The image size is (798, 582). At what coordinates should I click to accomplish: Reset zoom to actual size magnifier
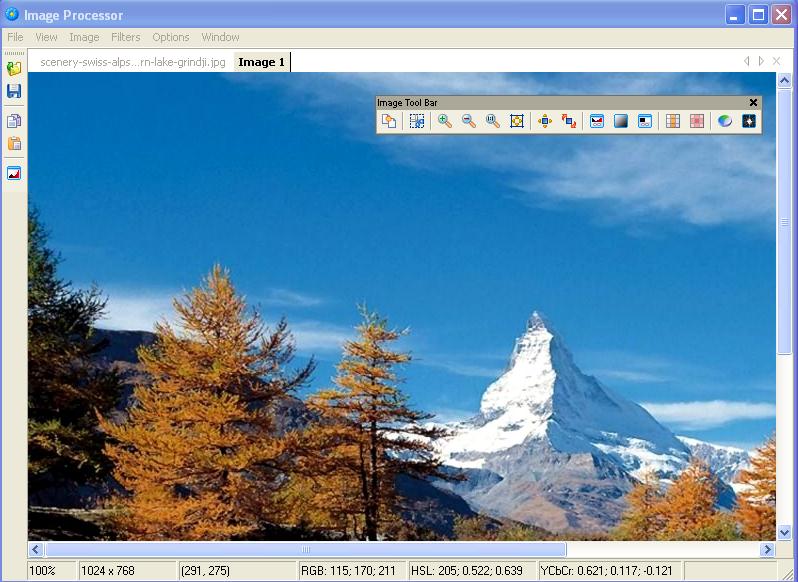click(493, 121)
